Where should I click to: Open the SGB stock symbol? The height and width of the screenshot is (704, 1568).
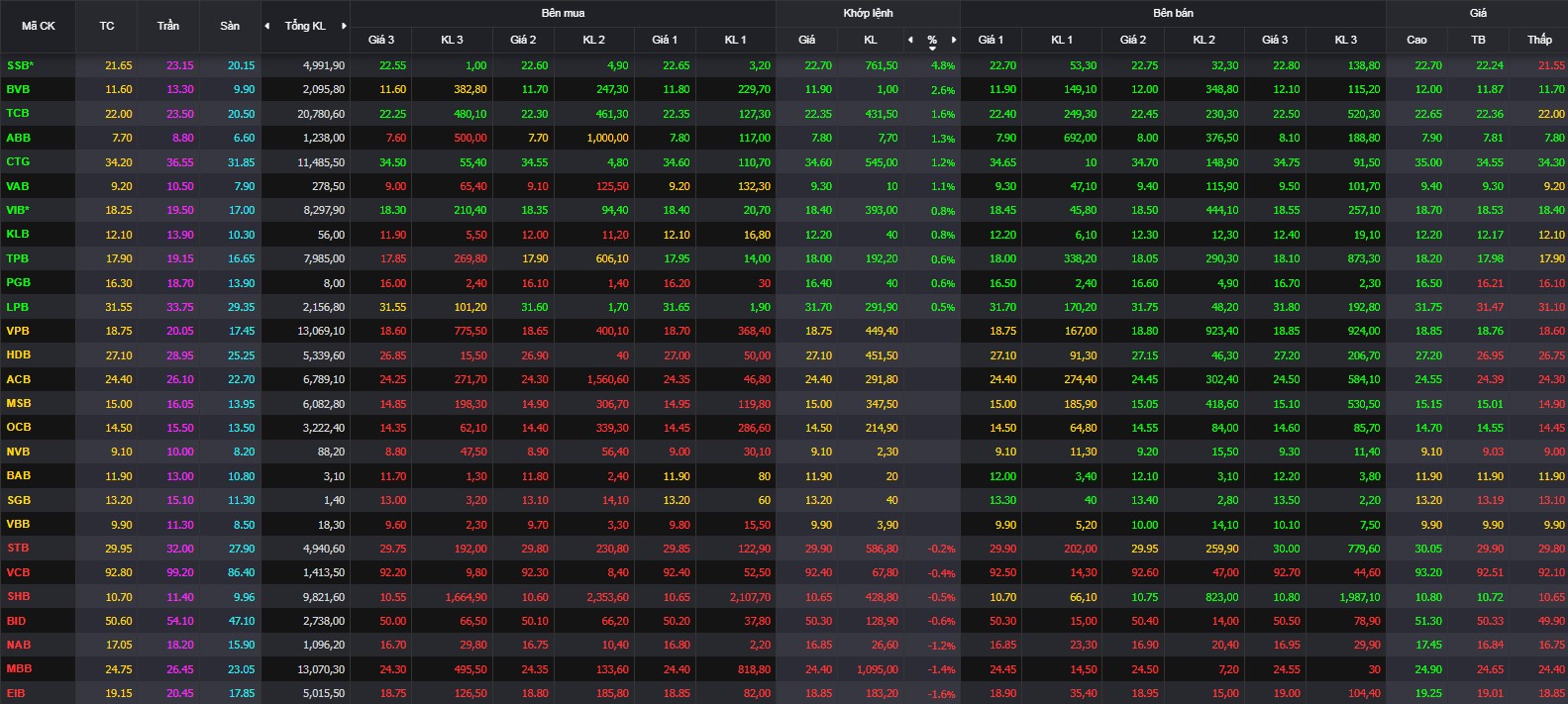click(x=18, y=500)
